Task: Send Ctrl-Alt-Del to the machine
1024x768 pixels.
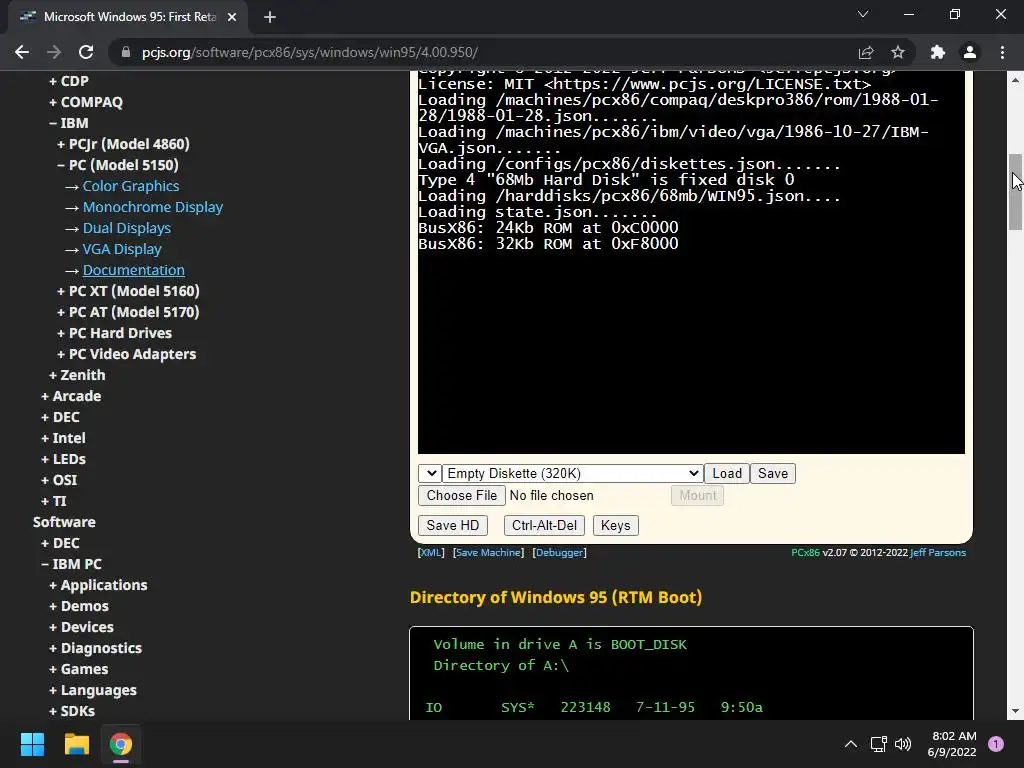Action: pos(544,526)
